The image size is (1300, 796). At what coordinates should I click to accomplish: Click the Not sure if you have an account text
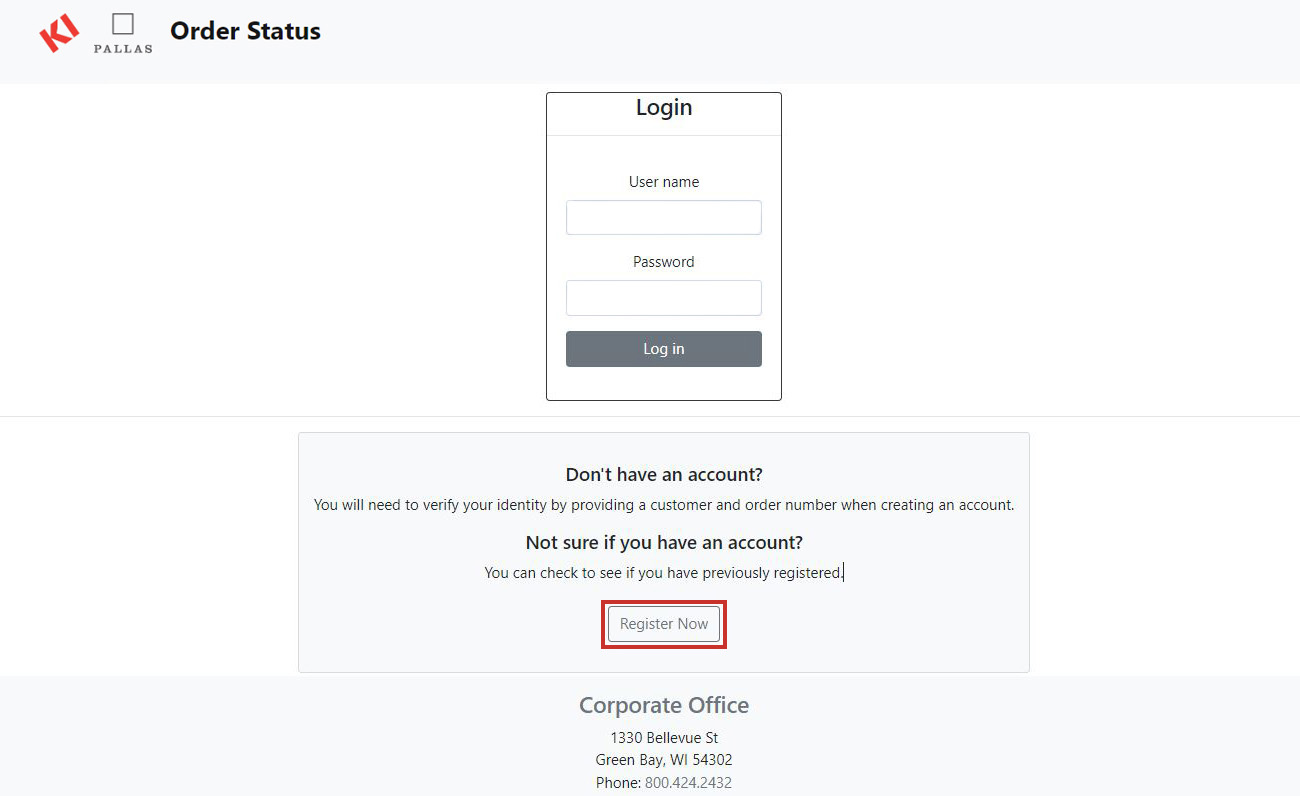pyautogui.click(x=663, y=541)
